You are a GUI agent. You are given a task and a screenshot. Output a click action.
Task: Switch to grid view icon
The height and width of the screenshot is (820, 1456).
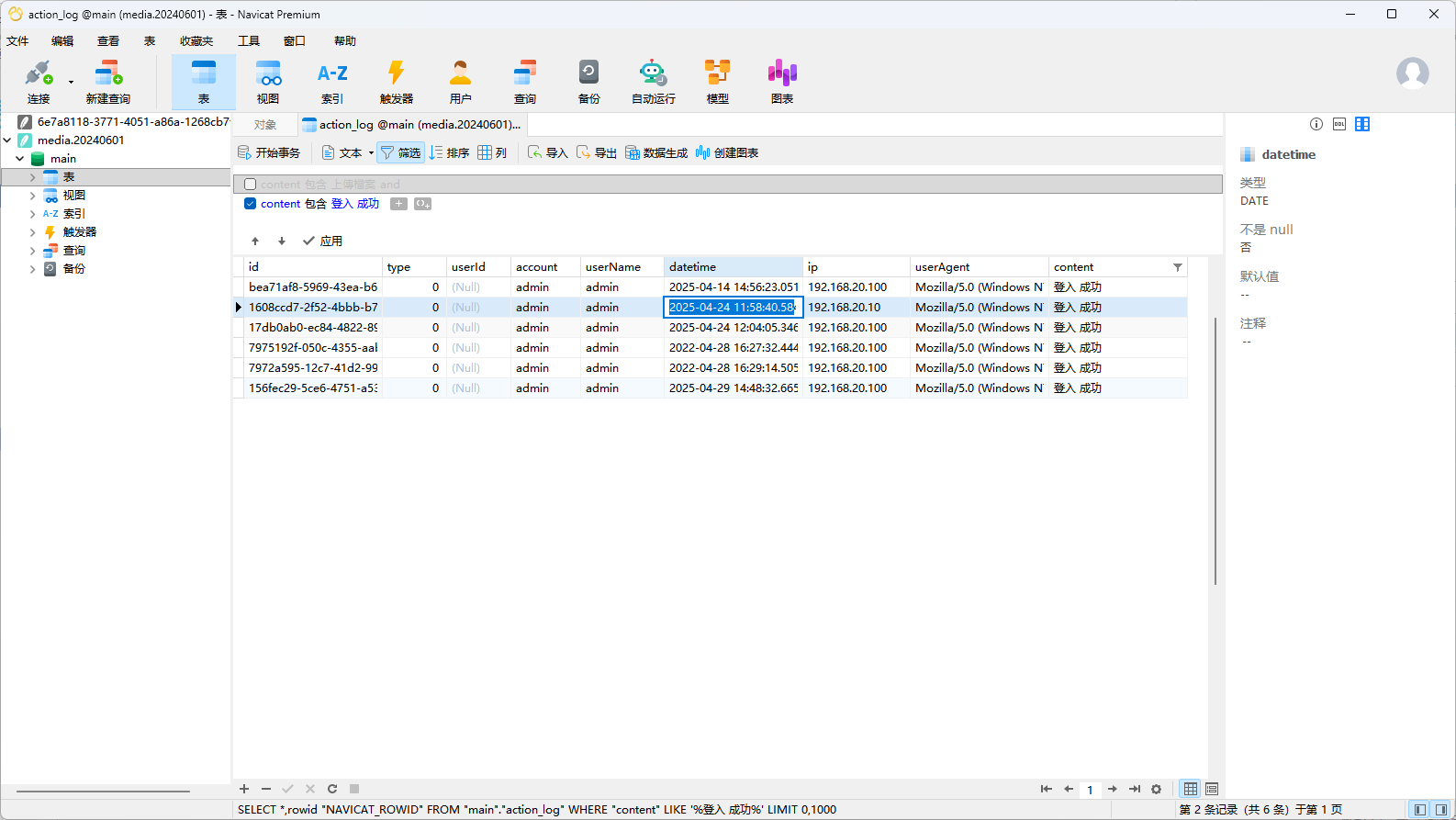(1191, 789)
